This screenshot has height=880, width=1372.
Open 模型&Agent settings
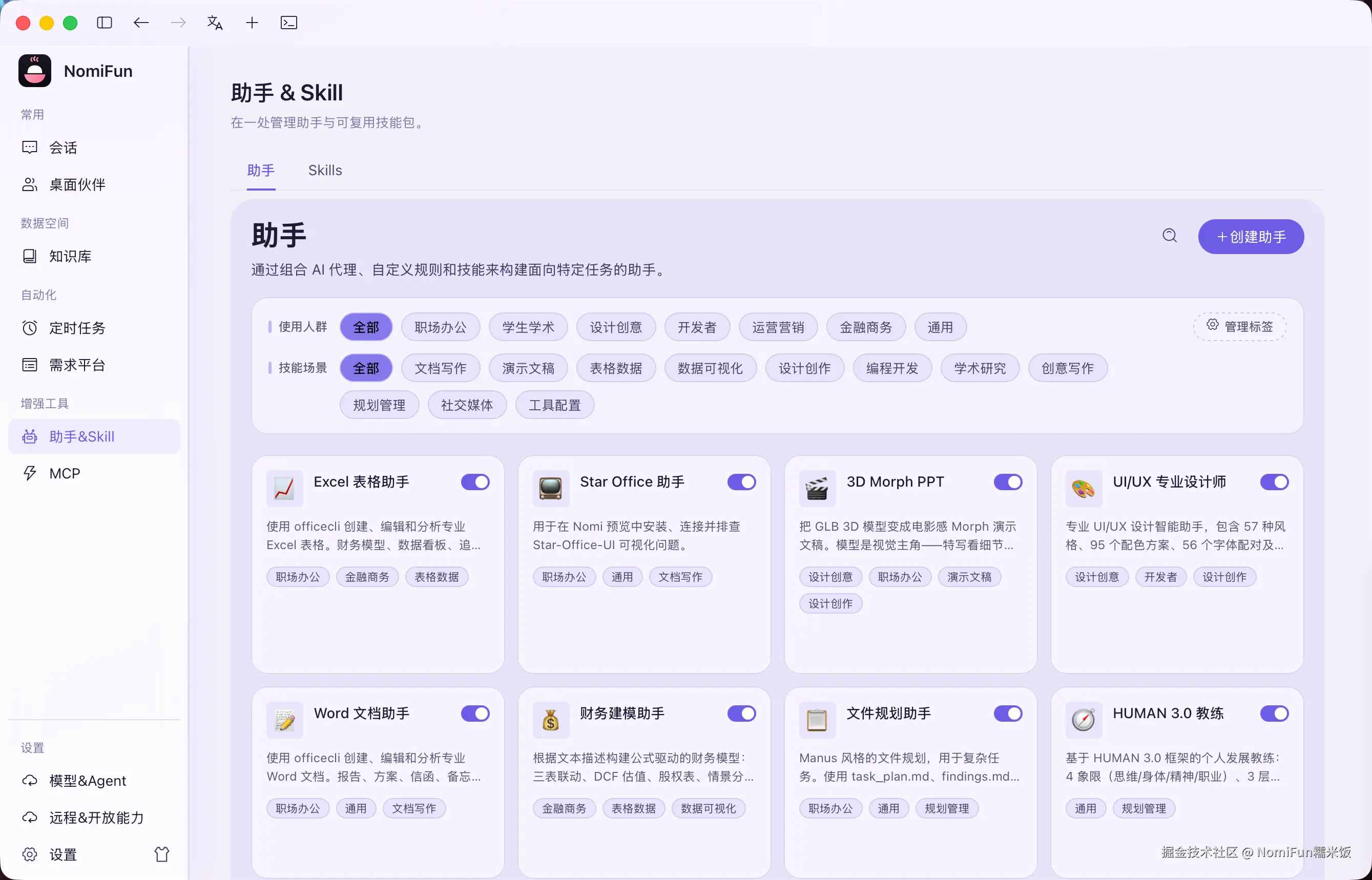pos(94,781)
